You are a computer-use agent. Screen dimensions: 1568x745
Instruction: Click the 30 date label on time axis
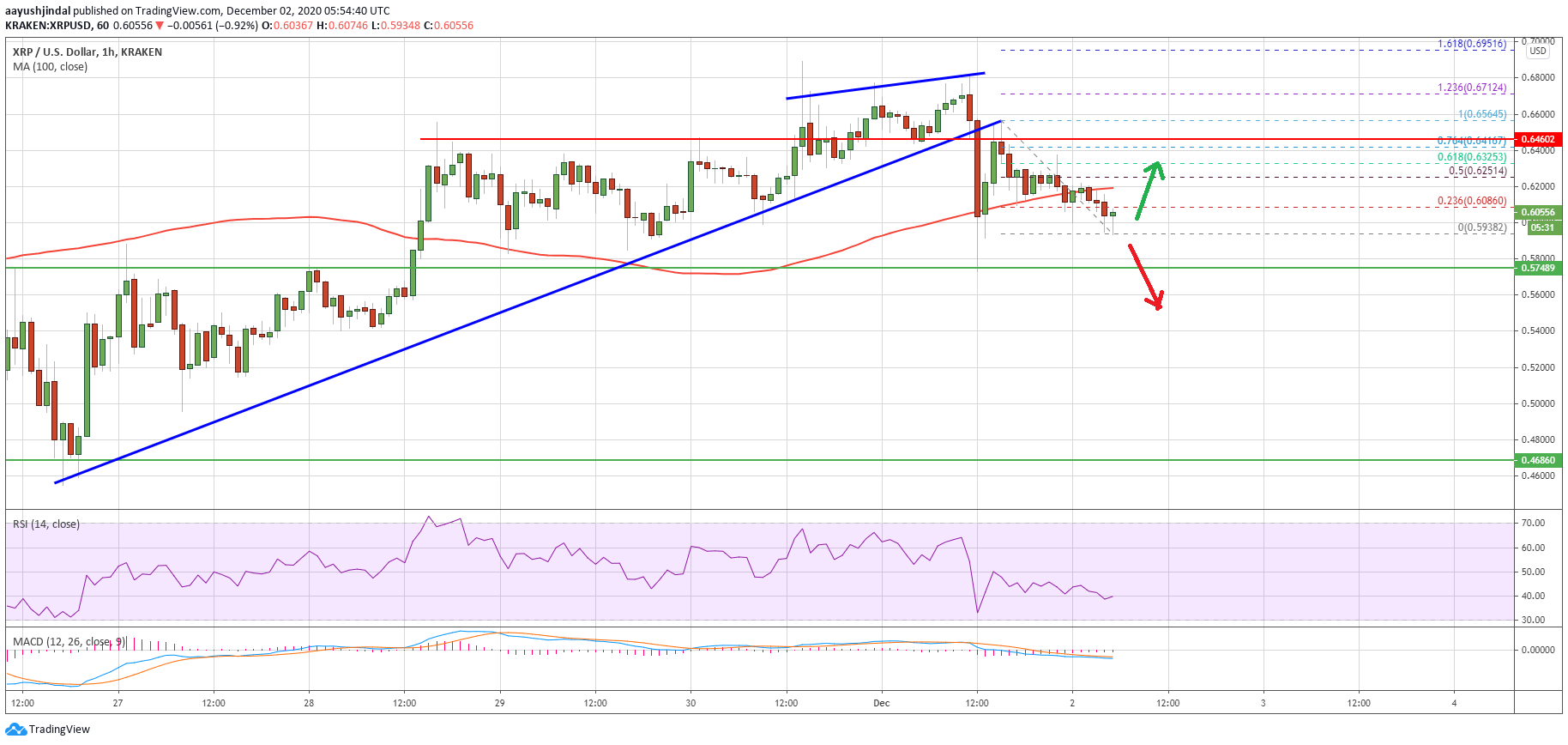(x=691, y=703)
